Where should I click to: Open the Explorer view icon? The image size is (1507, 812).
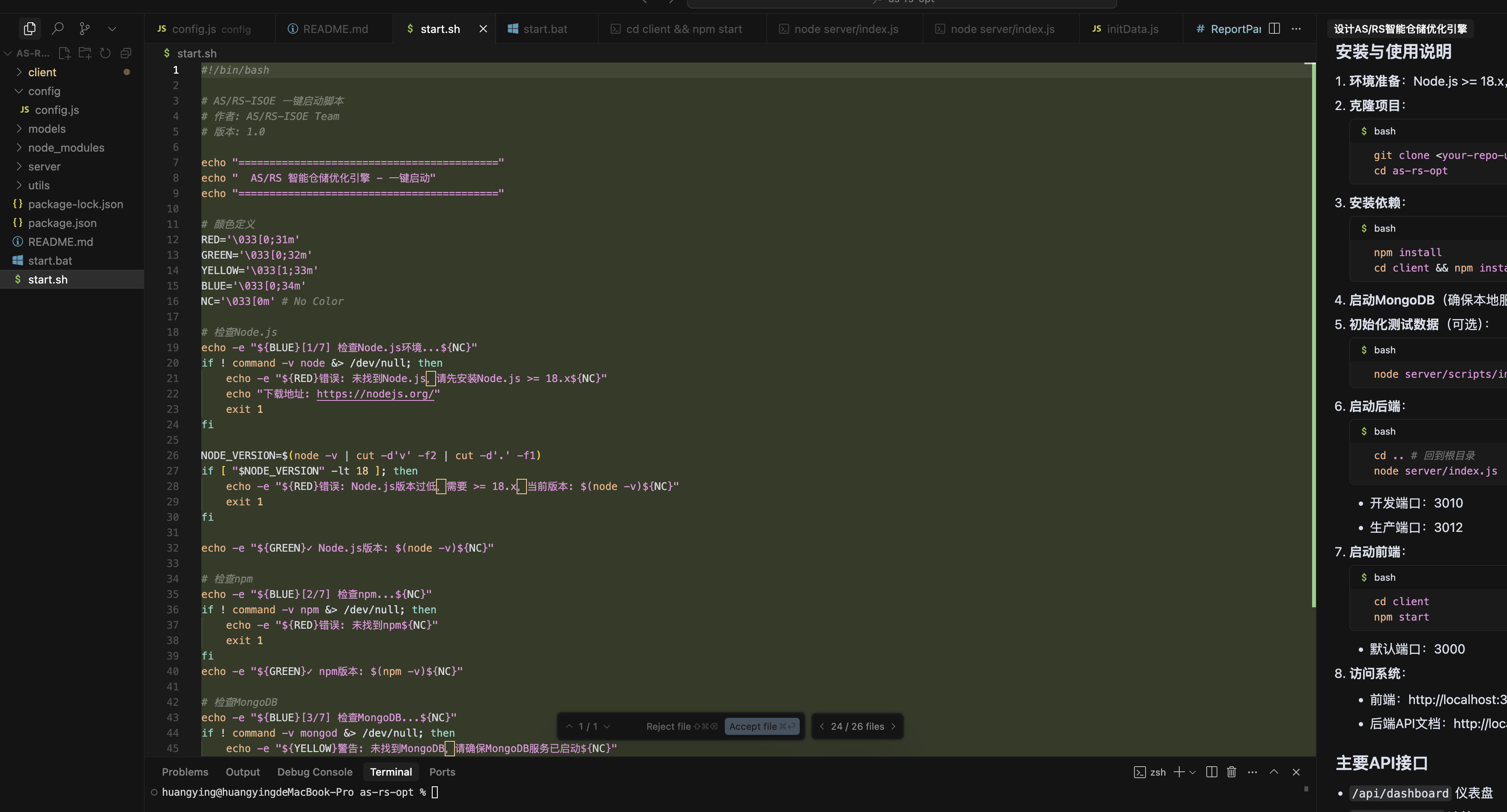(29, 28)
